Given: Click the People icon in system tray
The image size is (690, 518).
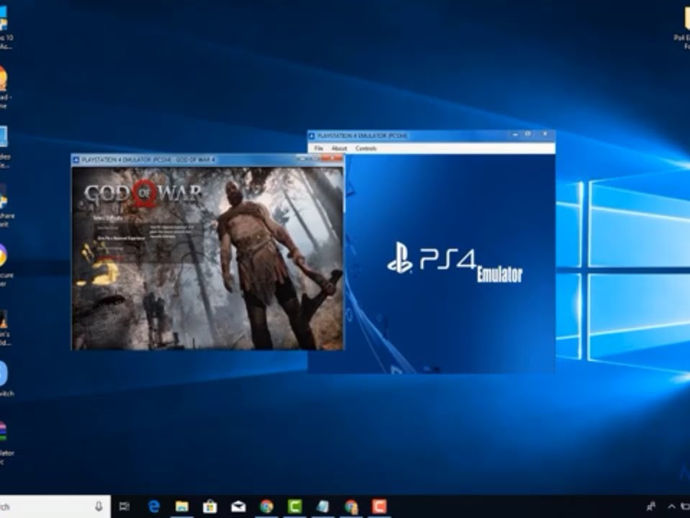Looking at the screenshot, I should pos(651,507).
